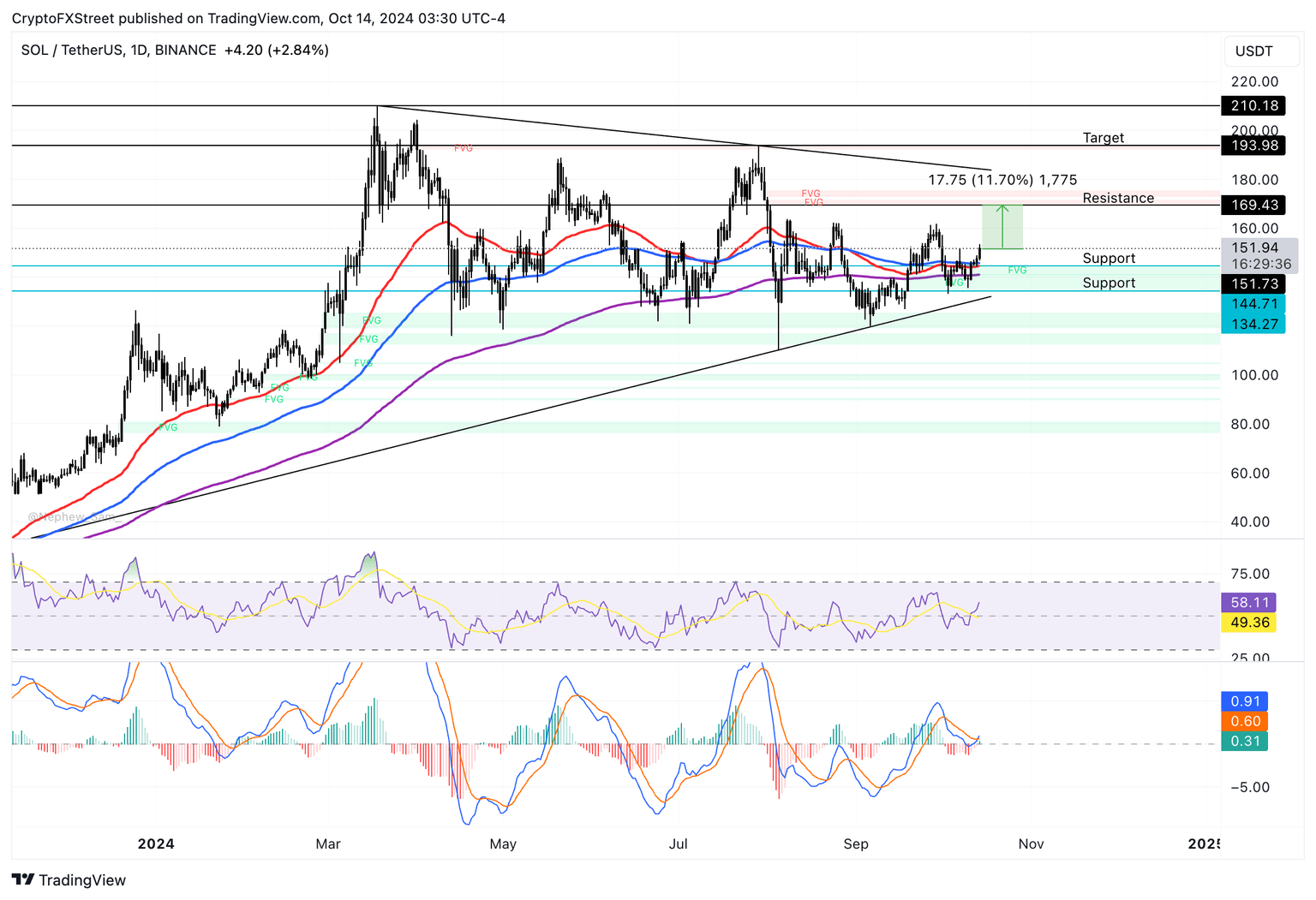Click the 17.75 (11.70%) measurement label
The height and width of the screenshot is (900, 1316).
1002,180
